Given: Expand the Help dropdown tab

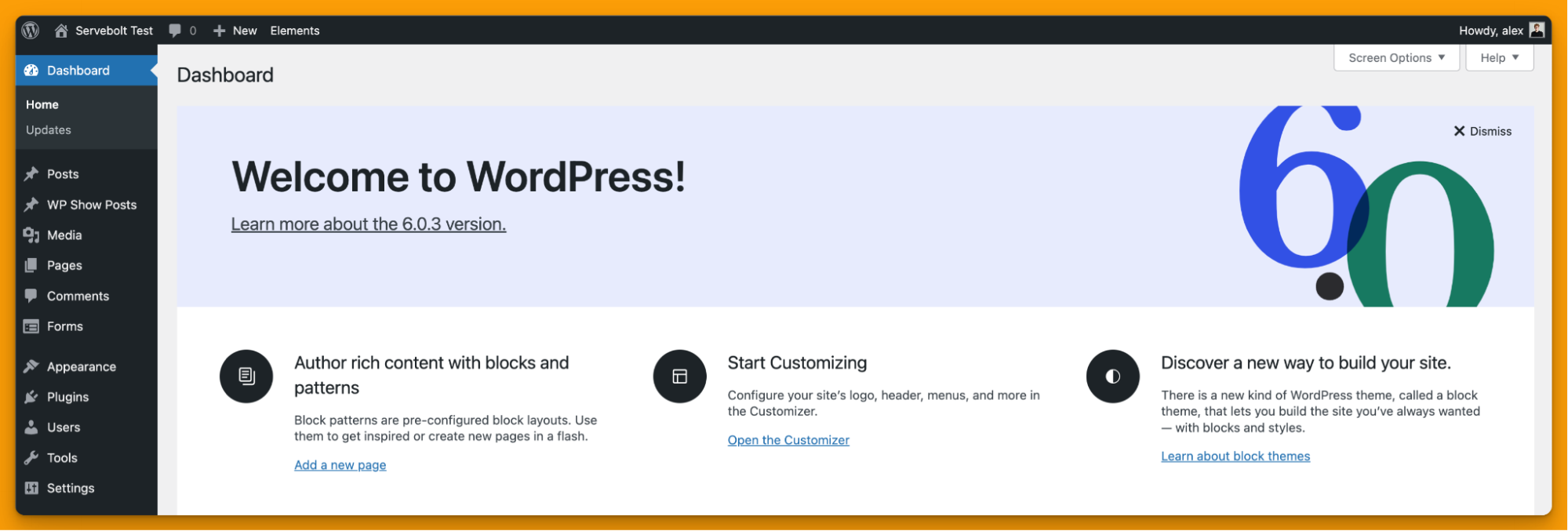Looking at the screenshot, I should [1500, 58].
